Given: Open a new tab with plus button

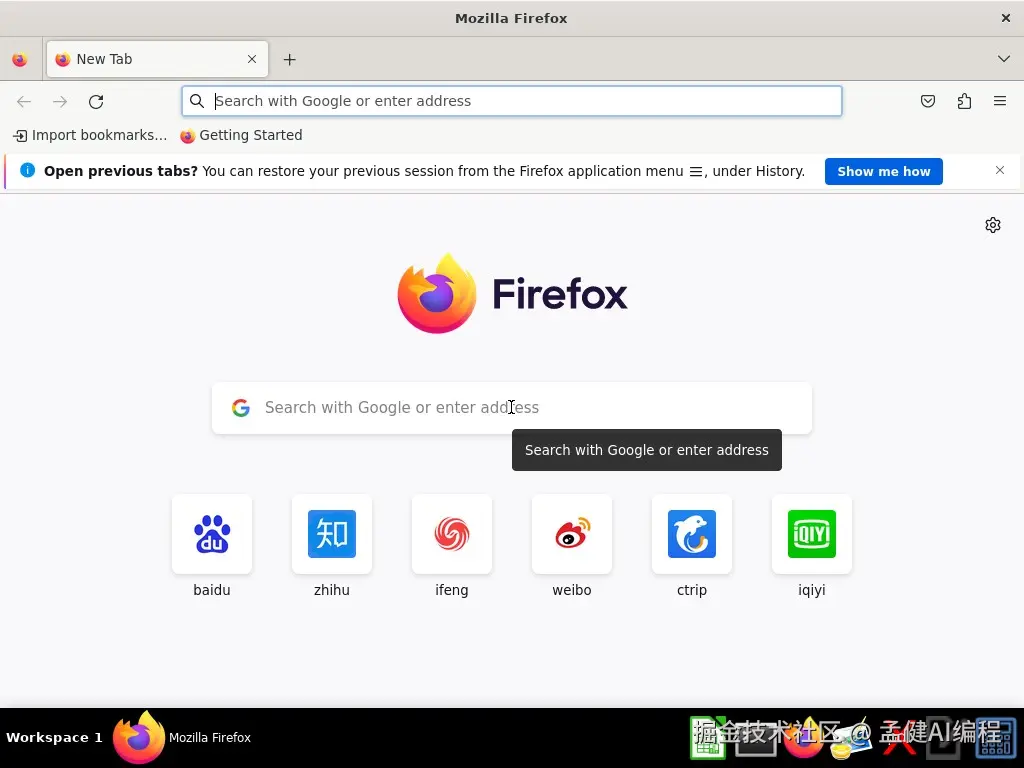Looking at the screenshot, I should point(289,59).
